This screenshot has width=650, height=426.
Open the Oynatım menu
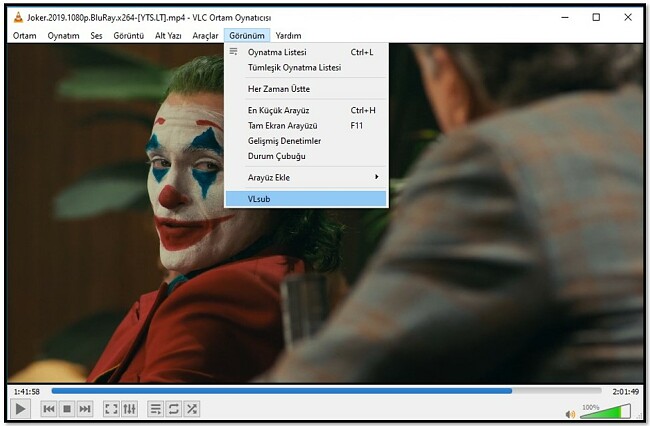point(63,36)
